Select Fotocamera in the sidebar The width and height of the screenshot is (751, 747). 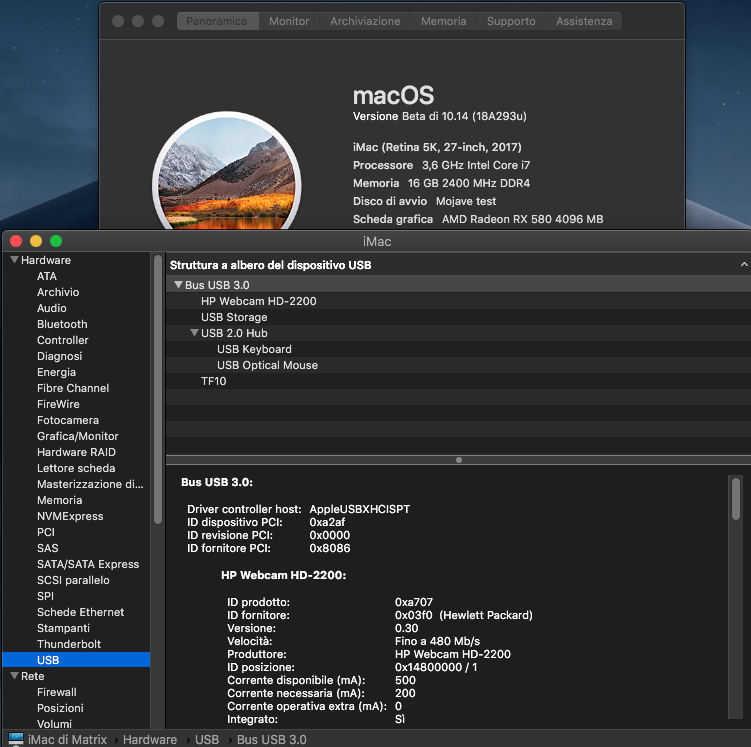pos(68,420)
